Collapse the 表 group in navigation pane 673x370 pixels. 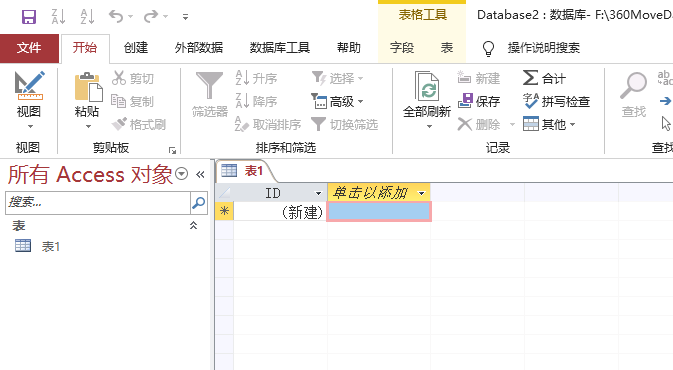pos(194,225)
